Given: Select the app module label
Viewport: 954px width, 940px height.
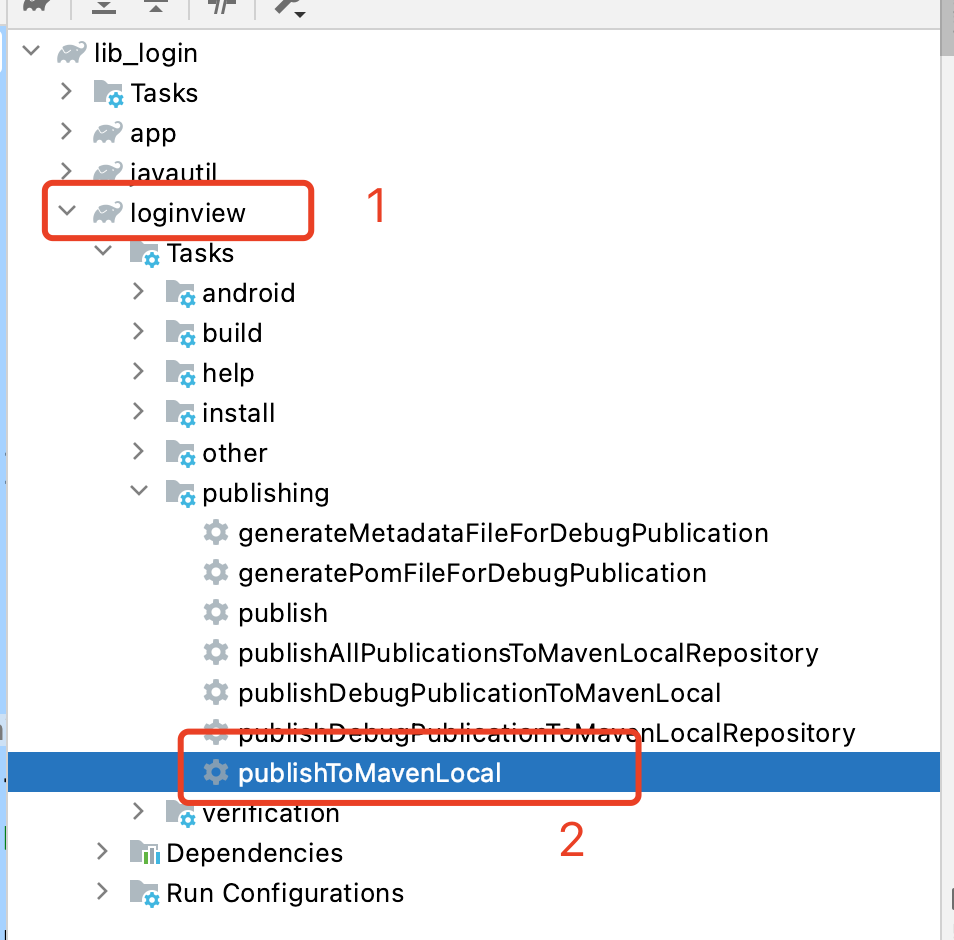Looking at the screenshot, I should [153, 134].
